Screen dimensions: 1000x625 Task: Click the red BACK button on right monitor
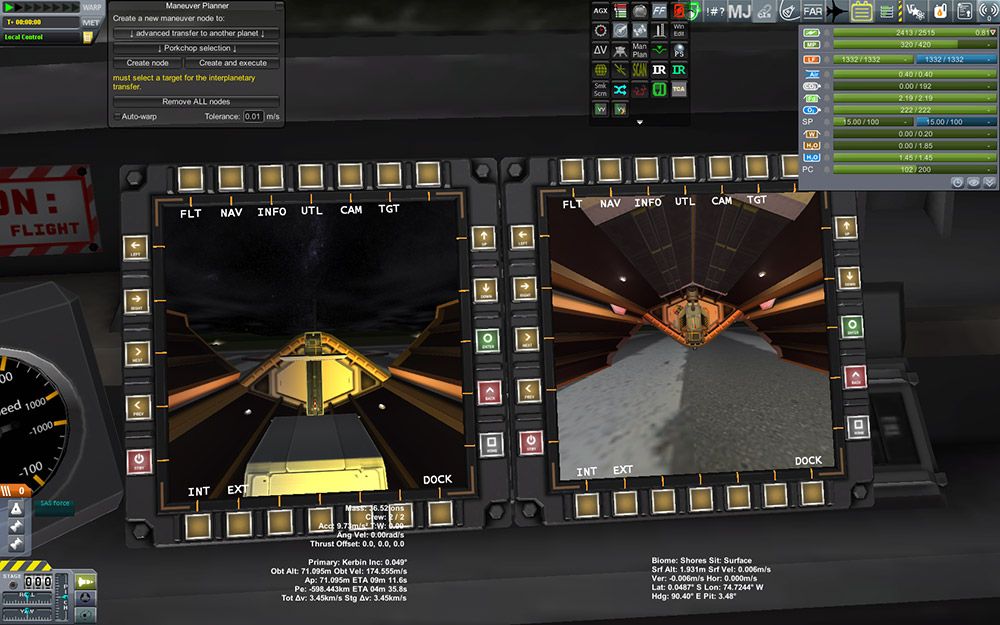tap(855, 376)
